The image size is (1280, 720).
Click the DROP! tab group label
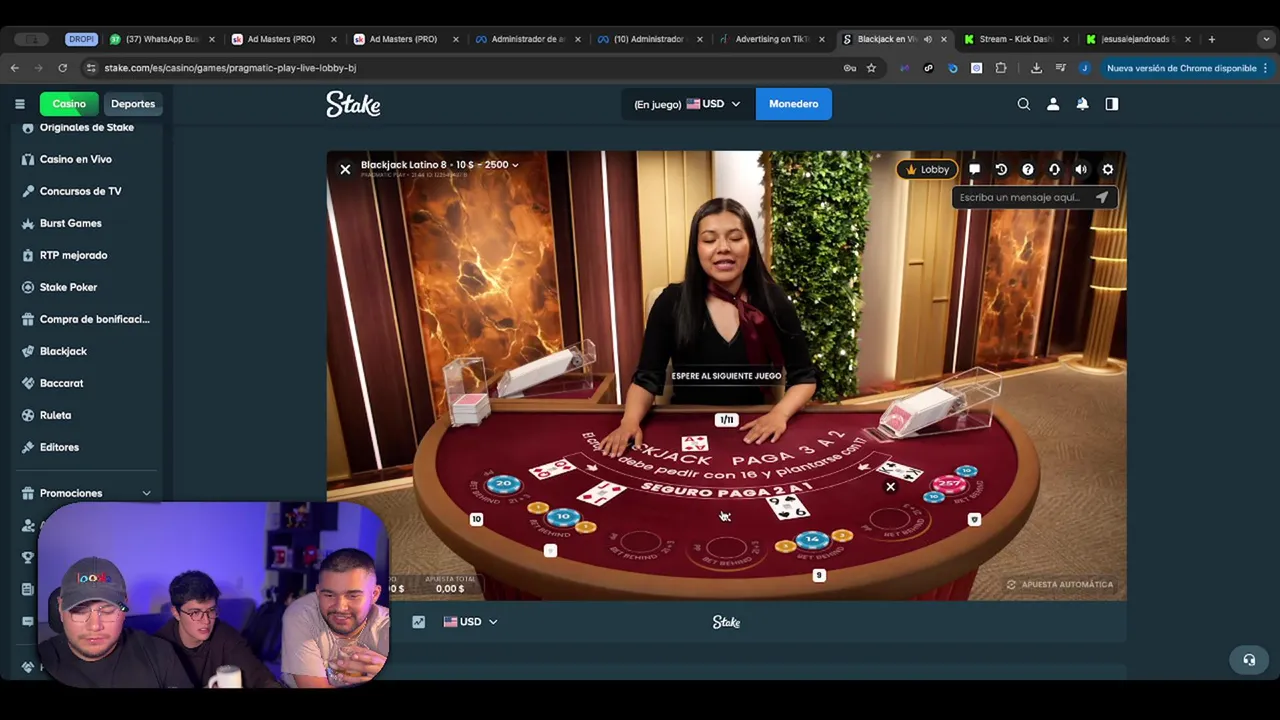[81, 39]
